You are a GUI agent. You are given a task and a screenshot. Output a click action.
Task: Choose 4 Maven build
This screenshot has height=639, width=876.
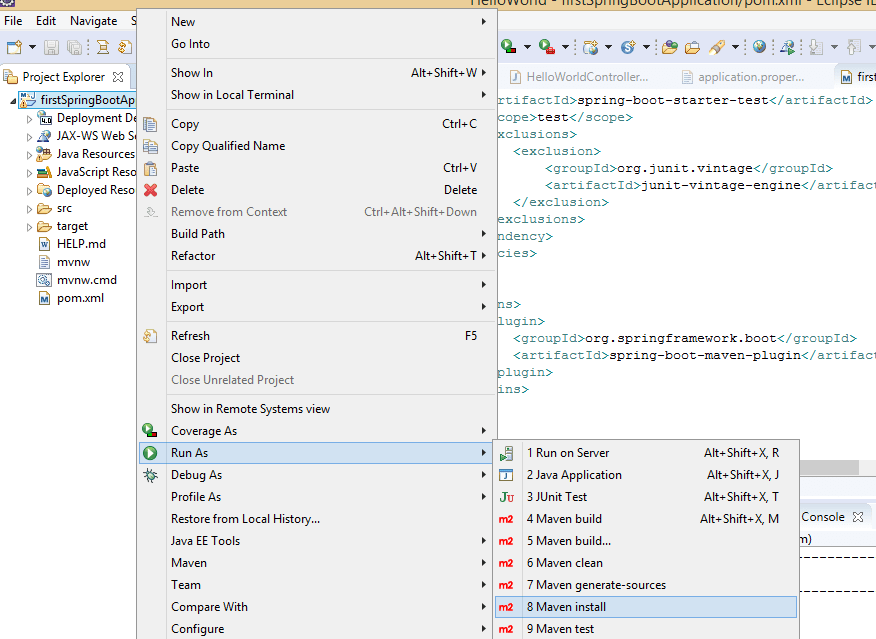coord(646,518)
